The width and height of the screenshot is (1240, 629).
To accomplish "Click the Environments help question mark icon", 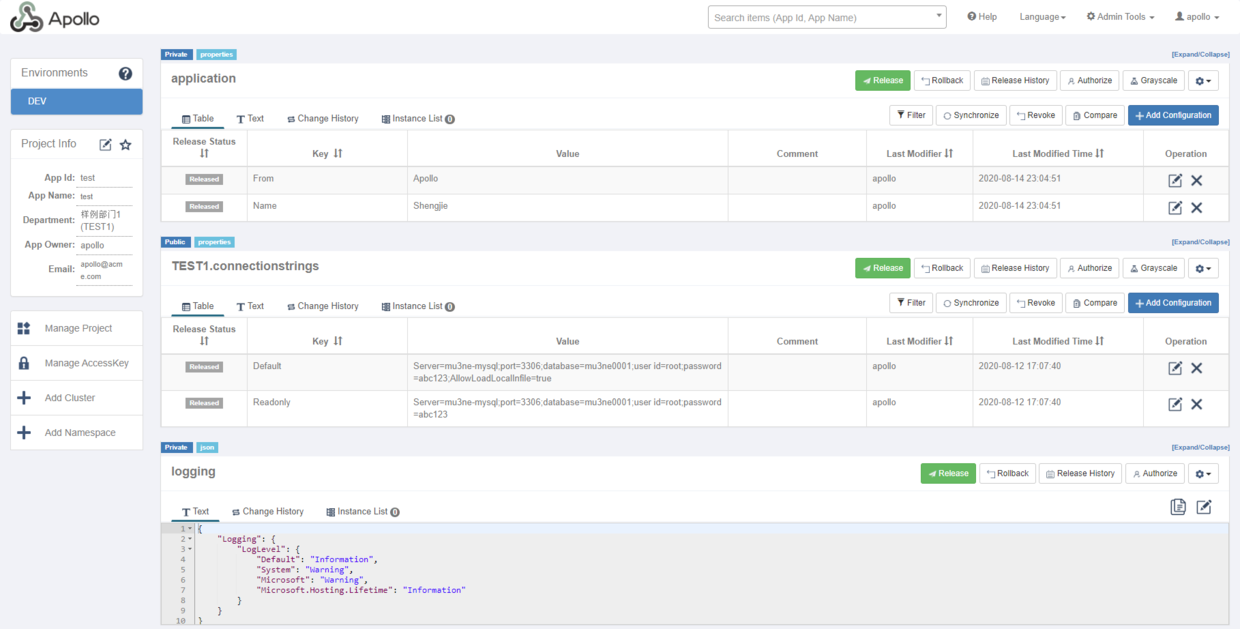I will (x=125, y=73).
